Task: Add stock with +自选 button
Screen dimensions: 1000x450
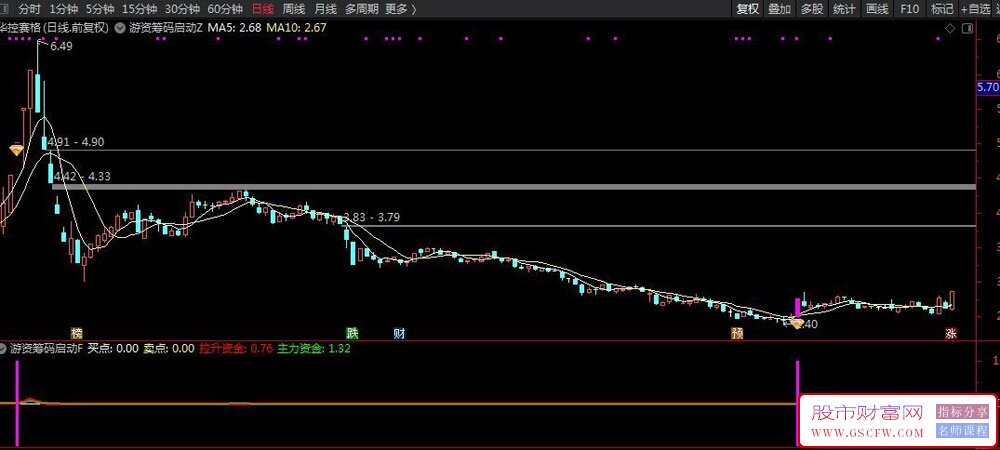Action: point(974,9)
